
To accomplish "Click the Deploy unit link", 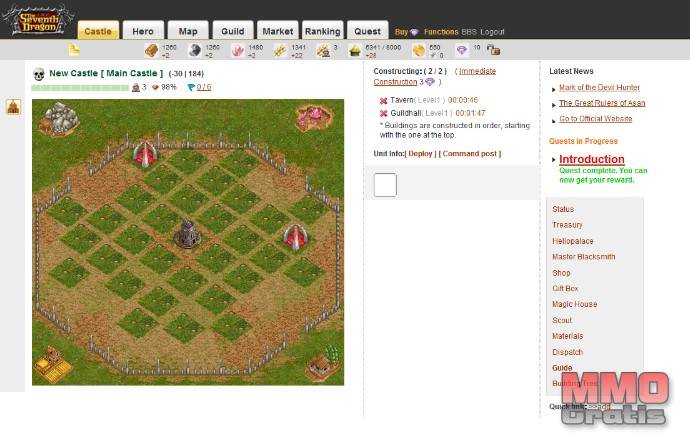I will 420,154.
